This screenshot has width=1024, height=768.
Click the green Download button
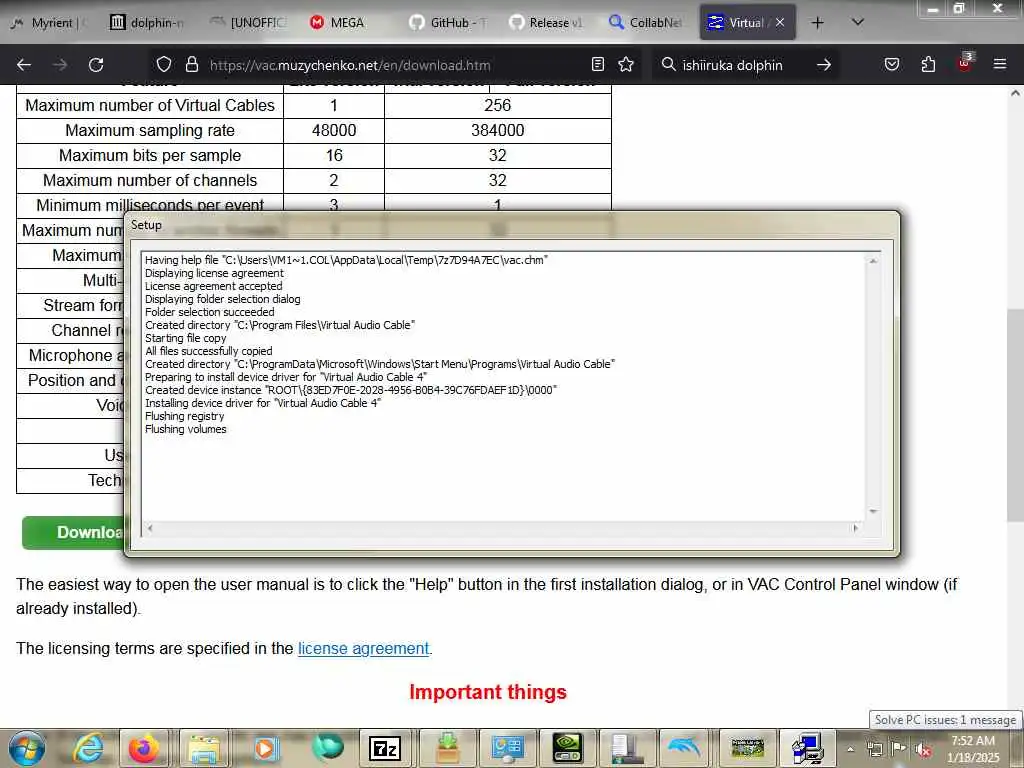[x=73, y=532]
